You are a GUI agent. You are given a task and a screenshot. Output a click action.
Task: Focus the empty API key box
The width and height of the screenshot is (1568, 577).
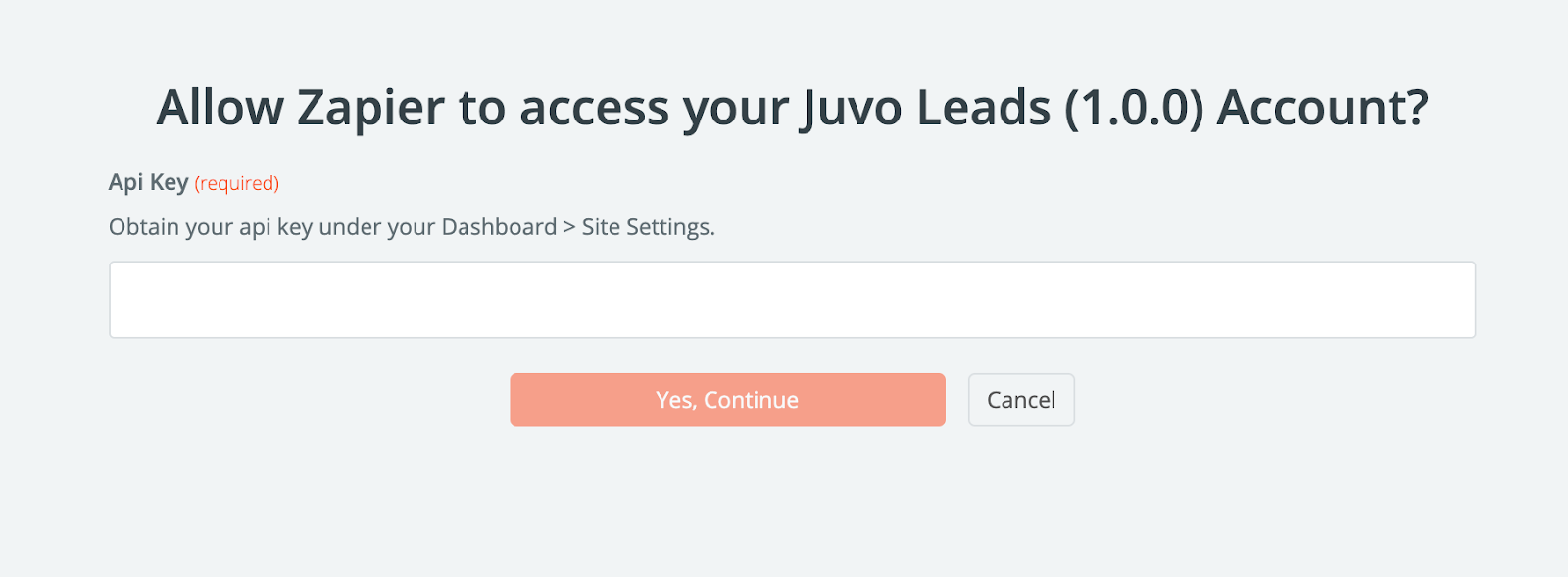click(x=792, y=300)
